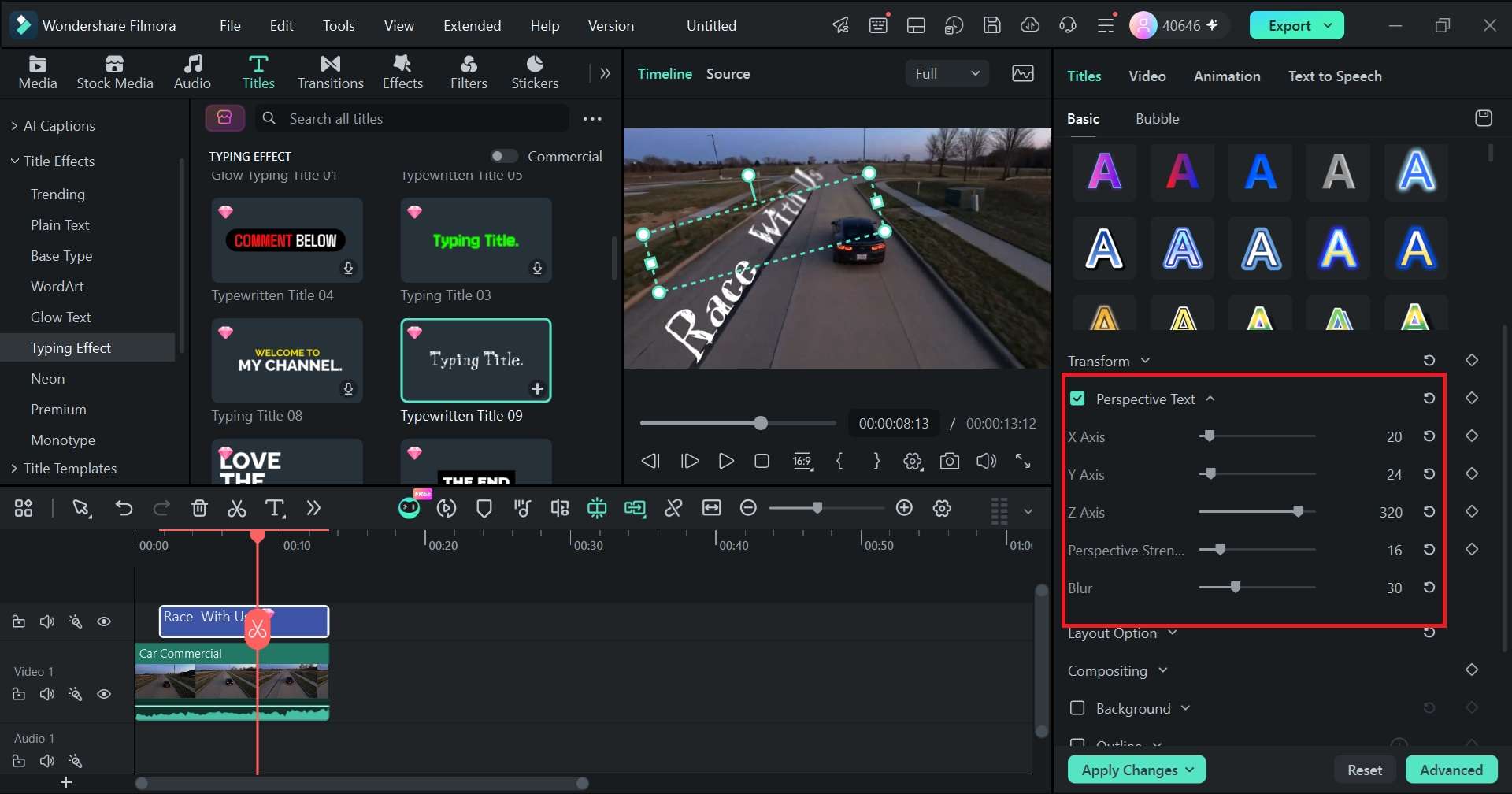Image resolution: width=1512 pixels, height=794 pixels.
Task: Click the Advanced button
Action: coord(1451,770)
